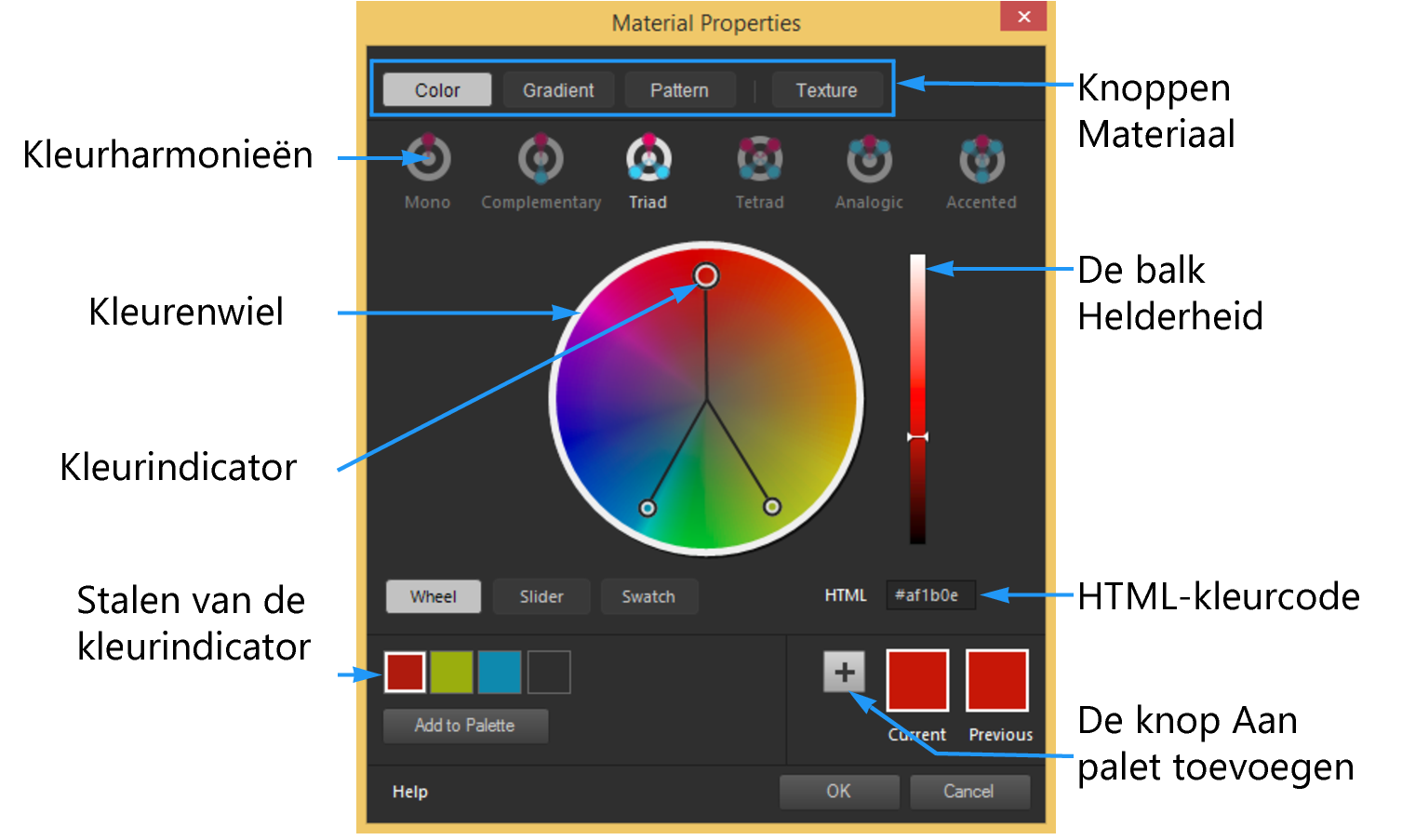Select the green palette swatch
Viewport: 1402px width, 840px height.
click(x=454, y=672)
